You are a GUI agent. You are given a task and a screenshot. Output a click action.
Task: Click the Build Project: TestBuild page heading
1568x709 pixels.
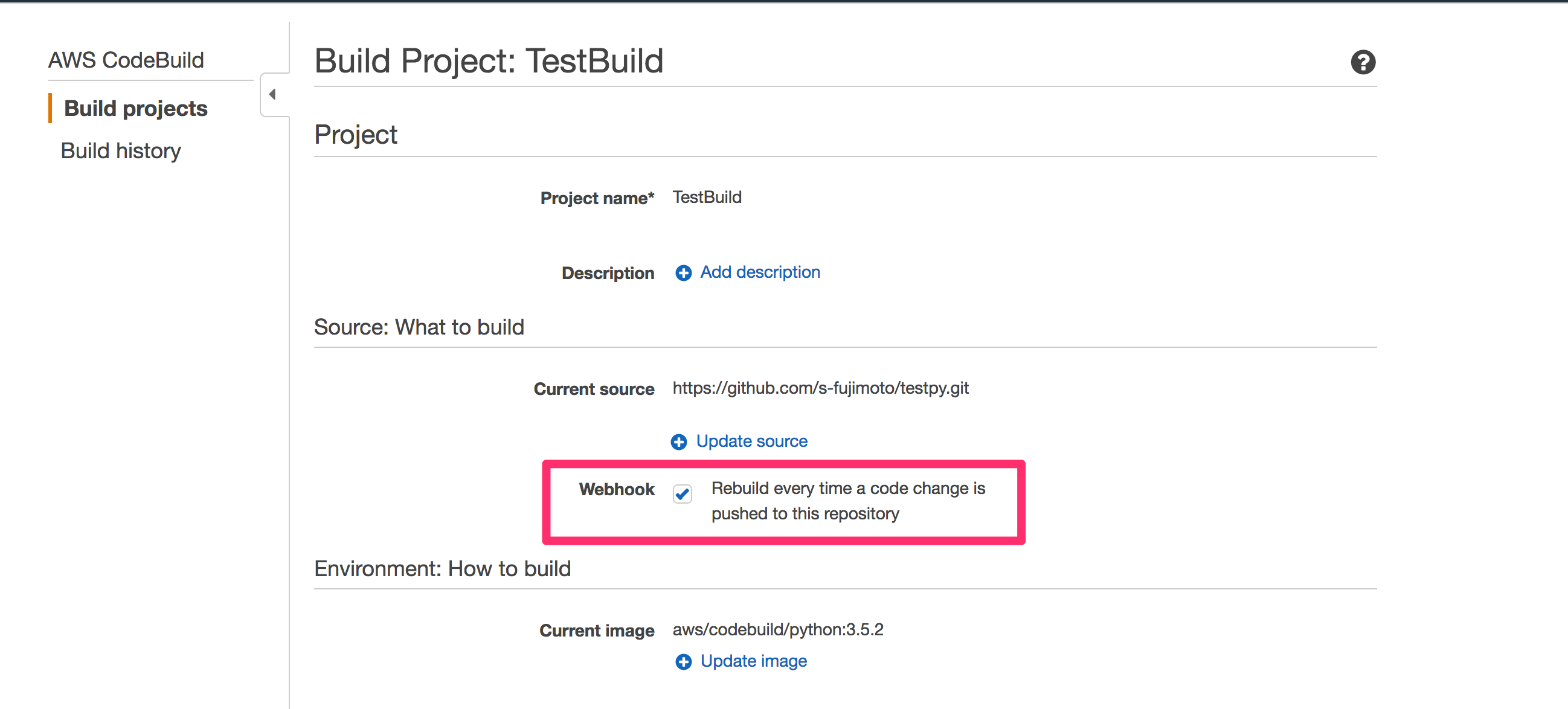tap(488, 61)
